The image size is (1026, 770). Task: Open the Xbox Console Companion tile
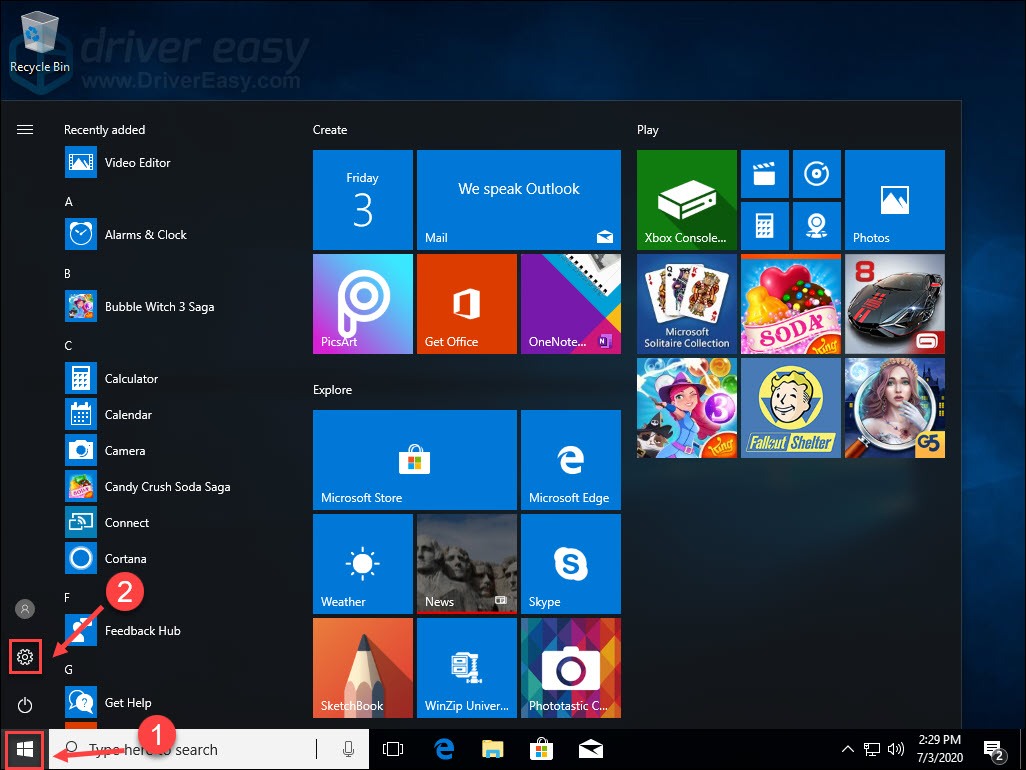686,200
